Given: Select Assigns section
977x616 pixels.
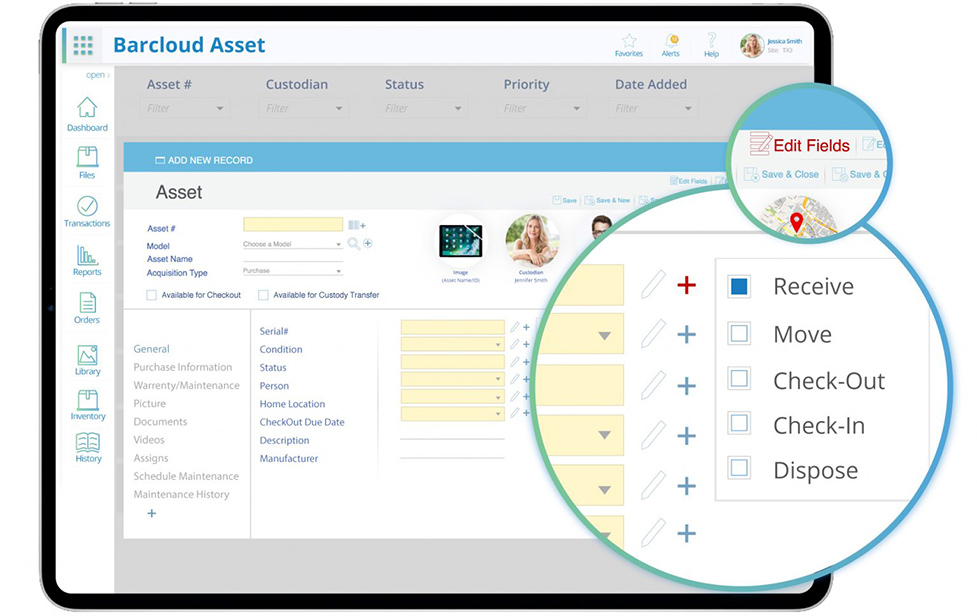Looking at the screenshot, I should 151,458.
